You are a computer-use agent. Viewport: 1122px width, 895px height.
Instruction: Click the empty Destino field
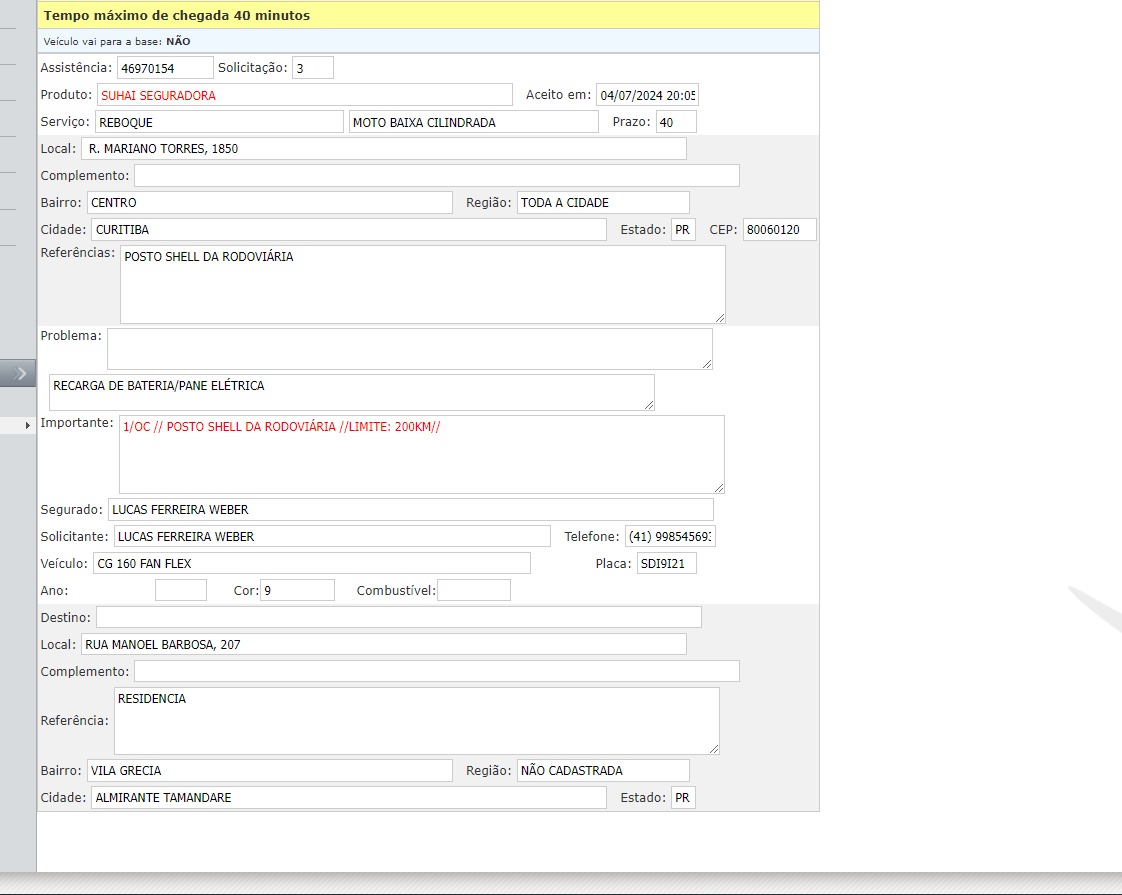[x=398, y=618]
